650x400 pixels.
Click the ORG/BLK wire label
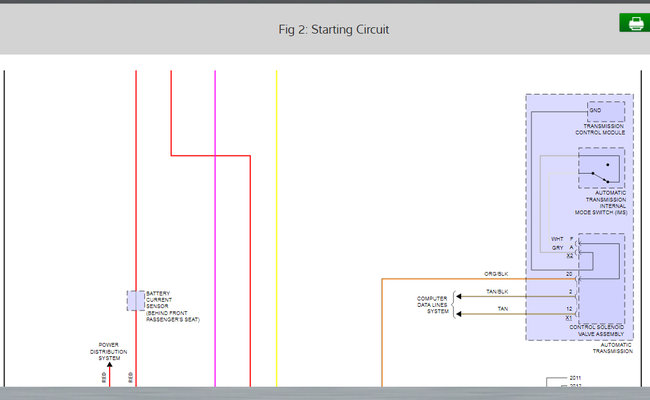click(496, 274)
